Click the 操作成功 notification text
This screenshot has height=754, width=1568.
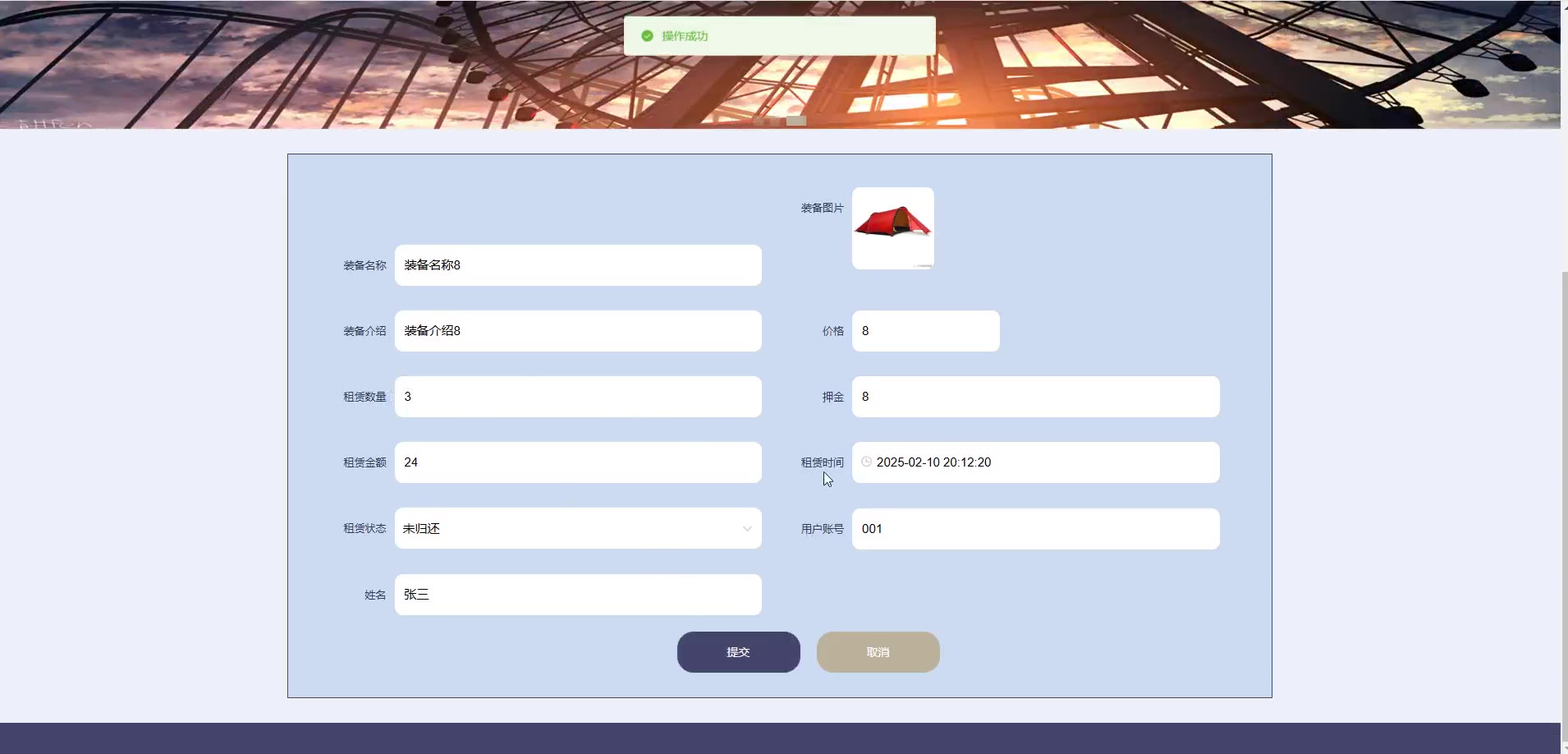(685, 36)
